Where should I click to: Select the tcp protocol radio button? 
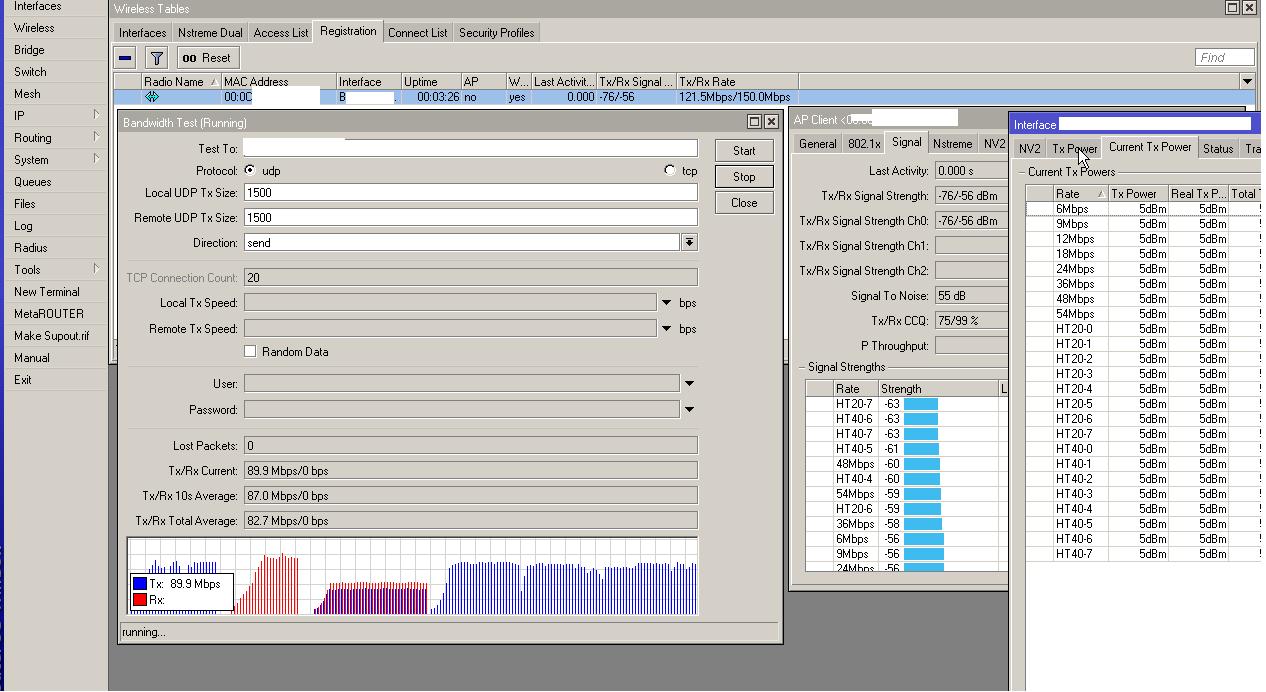(670, 170)
